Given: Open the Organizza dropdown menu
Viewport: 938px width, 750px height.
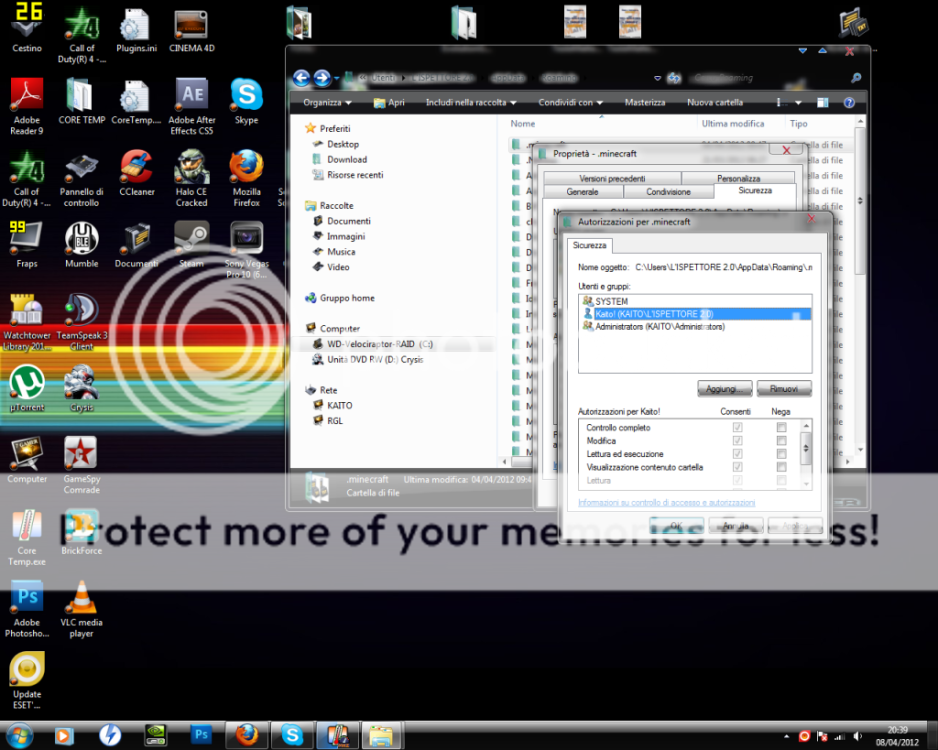Looking at the screenshot, I should pyautogui.click(x=325, y=102).
